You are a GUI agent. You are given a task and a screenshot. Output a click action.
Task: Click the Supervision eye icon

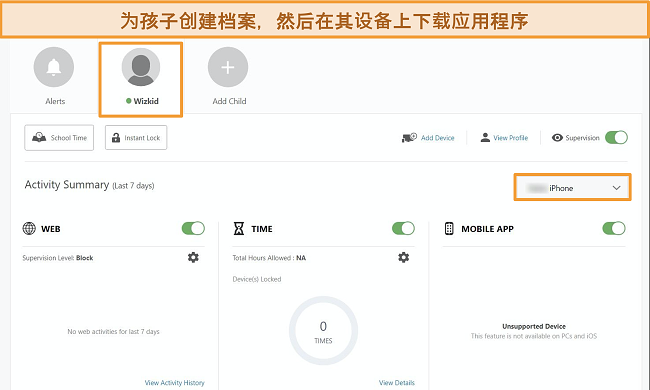point(557,138)
